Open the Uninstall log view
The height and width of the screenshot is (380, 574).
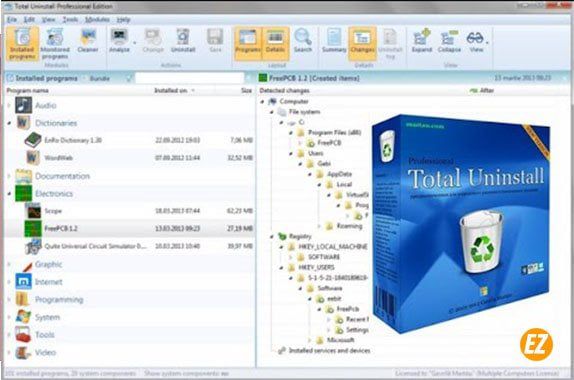tap(390, 44)
